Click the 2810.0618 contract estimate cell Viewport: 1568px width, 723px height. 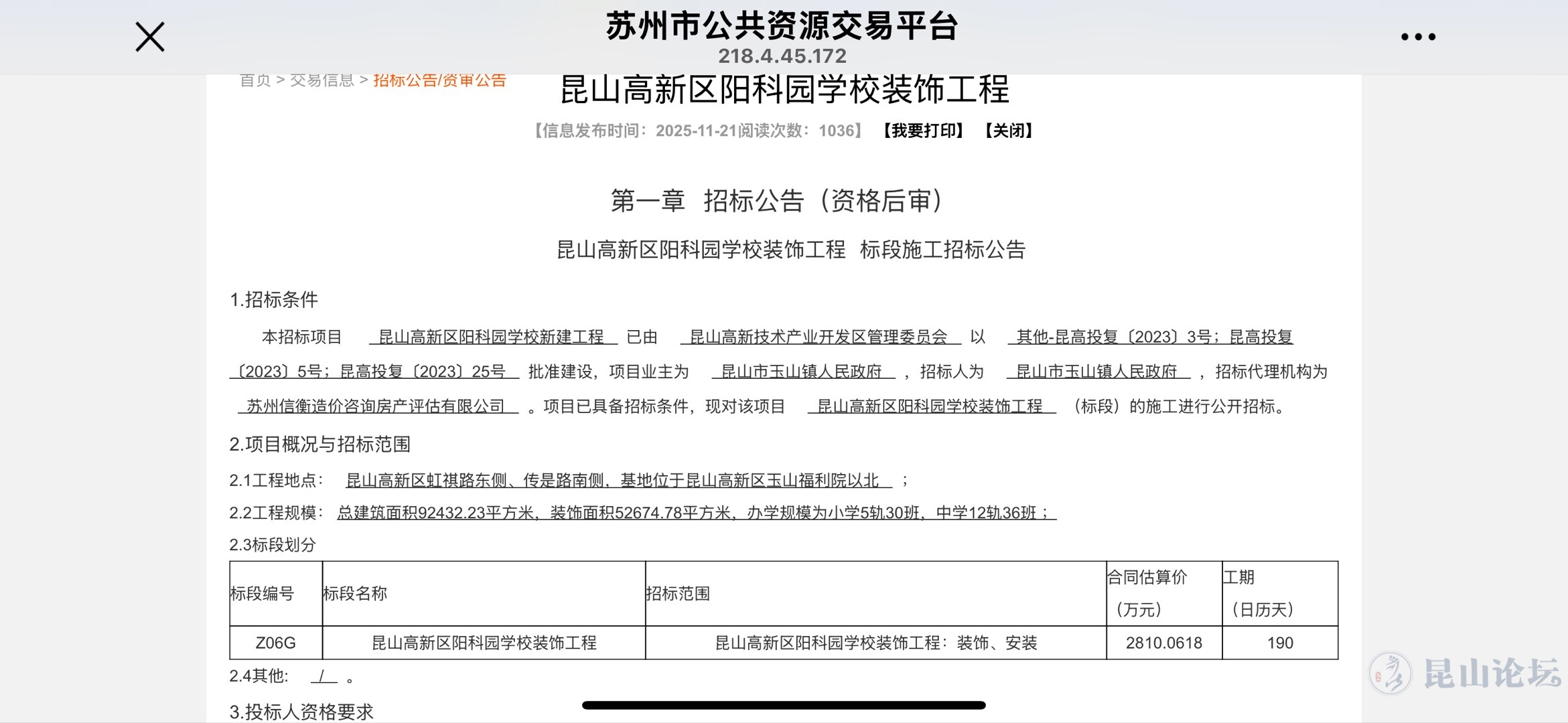coord(1163,643)
